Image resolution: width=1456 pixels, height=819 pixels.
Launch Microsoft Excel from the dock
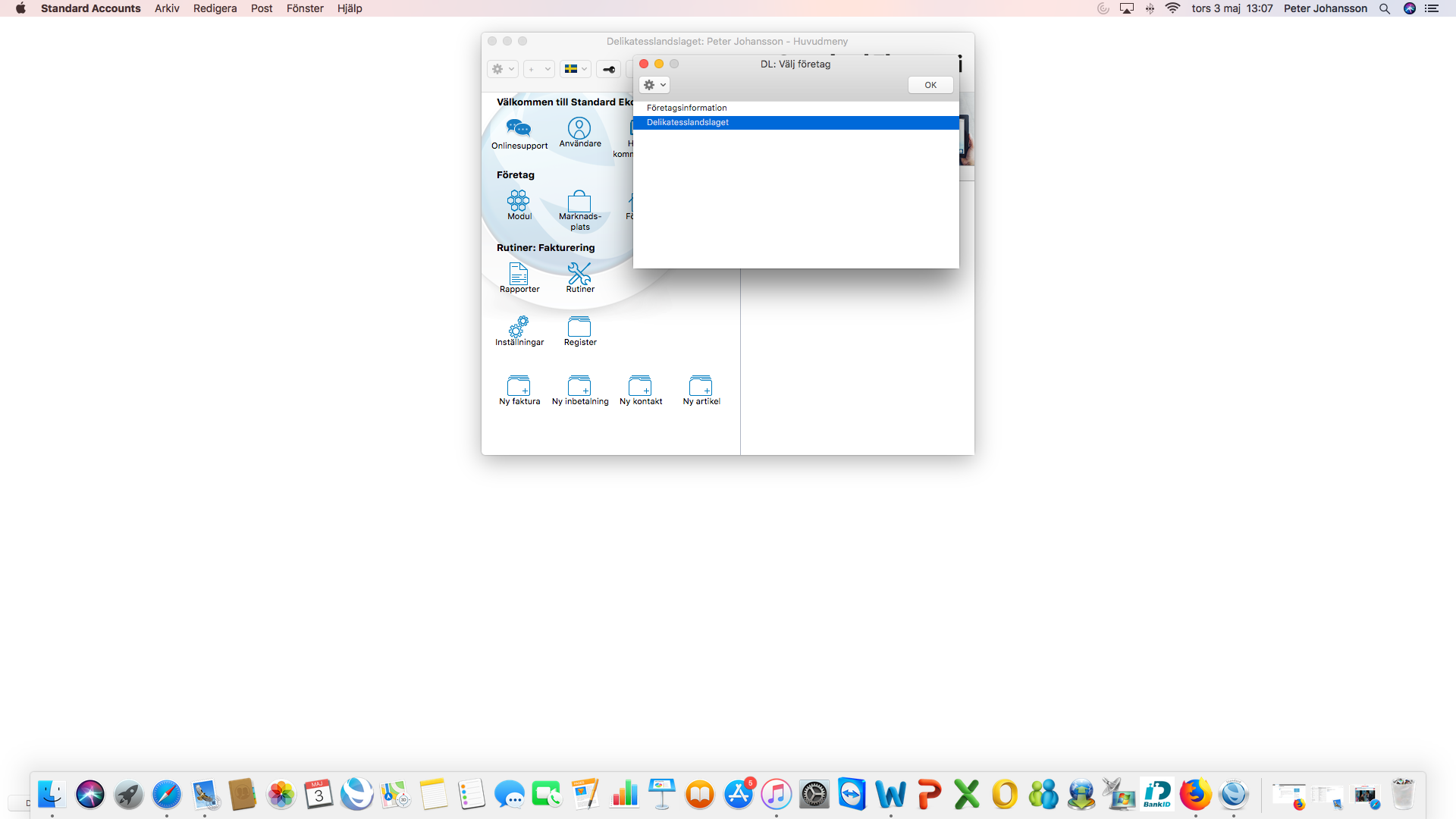point(967,794)
